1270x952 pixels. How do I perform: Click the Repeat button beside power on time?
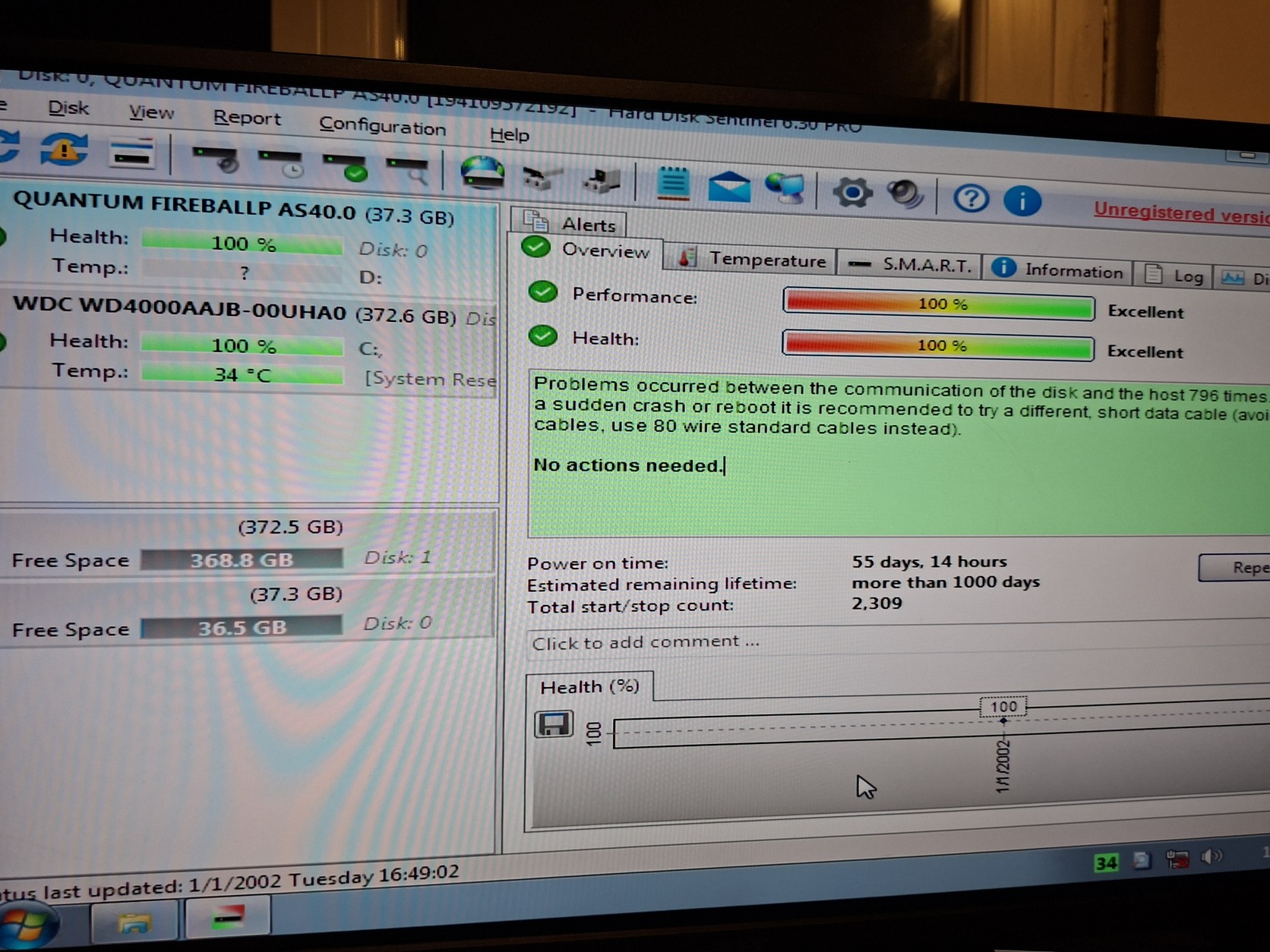pyautogui.click(x=1235, y=567)
